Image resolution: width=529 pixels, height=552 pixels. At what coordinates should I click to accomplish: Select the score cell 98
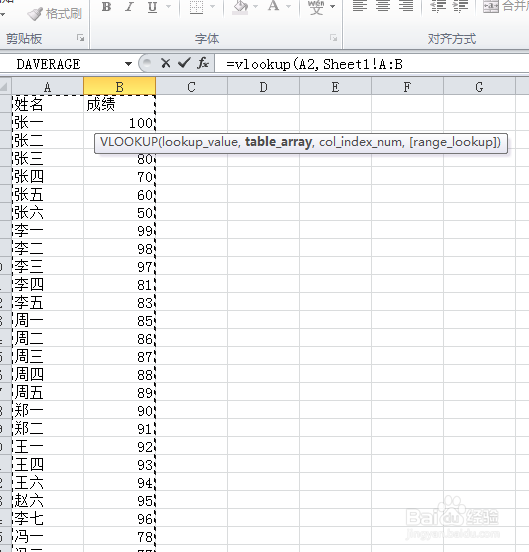click(119, 248)
